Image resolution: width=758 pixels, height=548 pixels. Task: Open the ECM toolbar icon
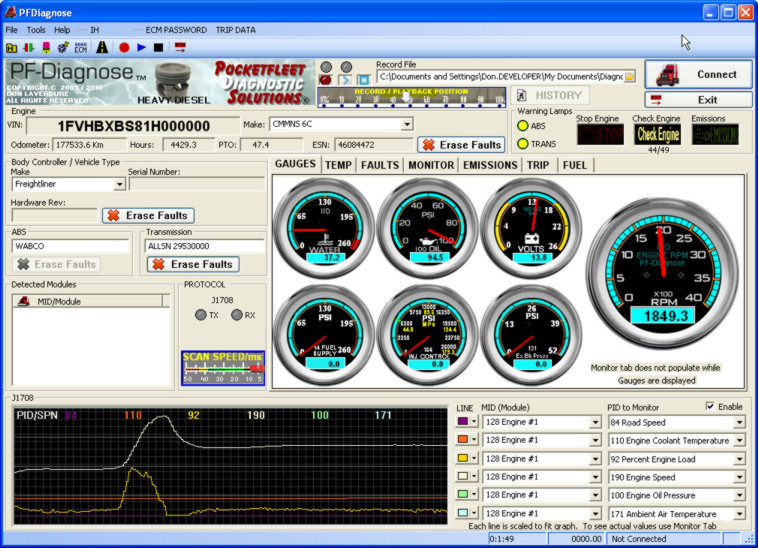pos(81,47)
